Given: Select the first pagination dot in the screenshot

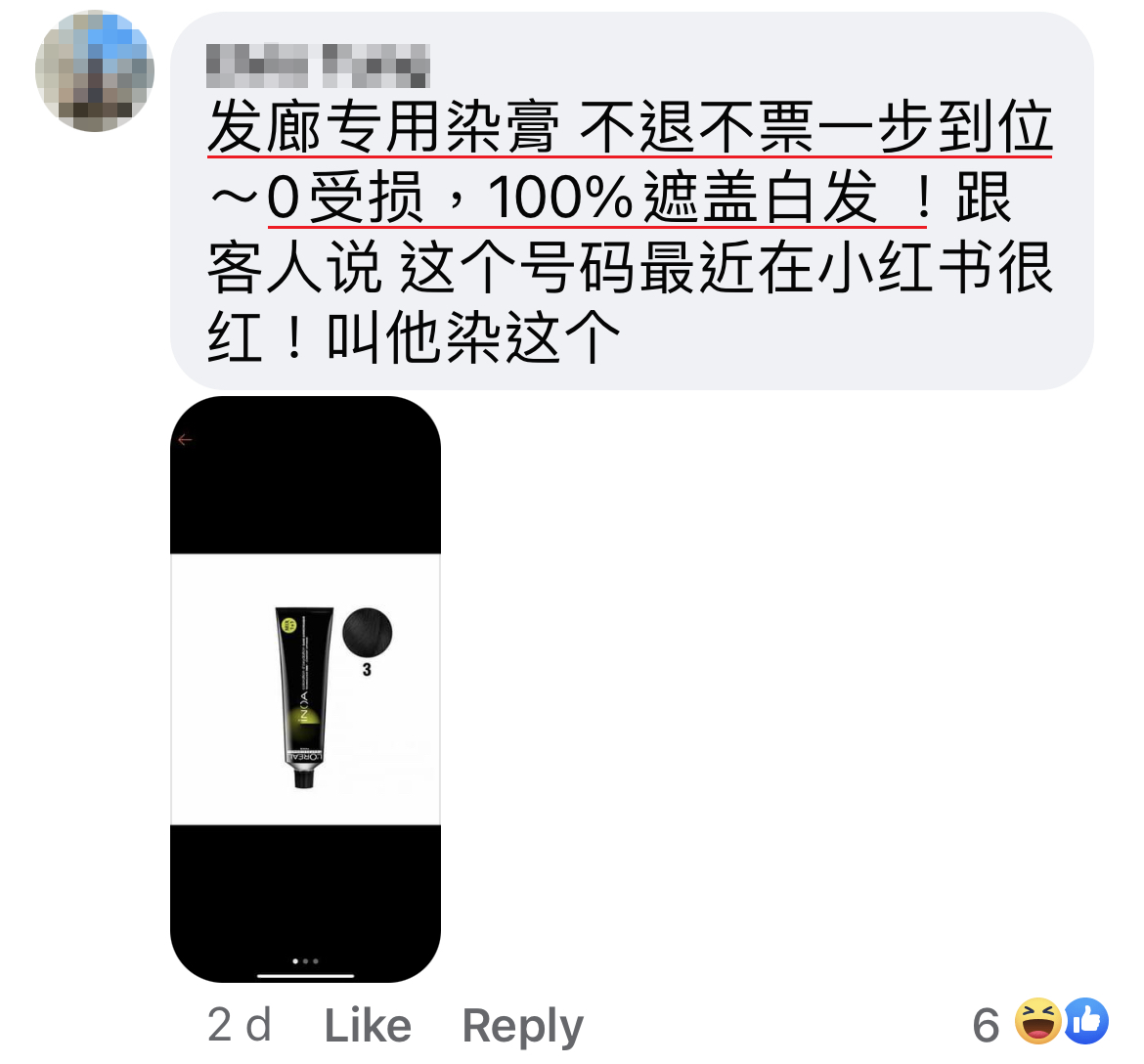Looking at the screenshot, I should [295, 961].
